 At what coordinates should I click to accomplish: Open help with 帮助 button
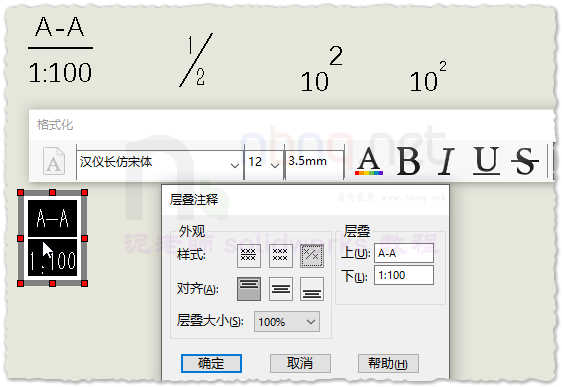tap(388, 363)
